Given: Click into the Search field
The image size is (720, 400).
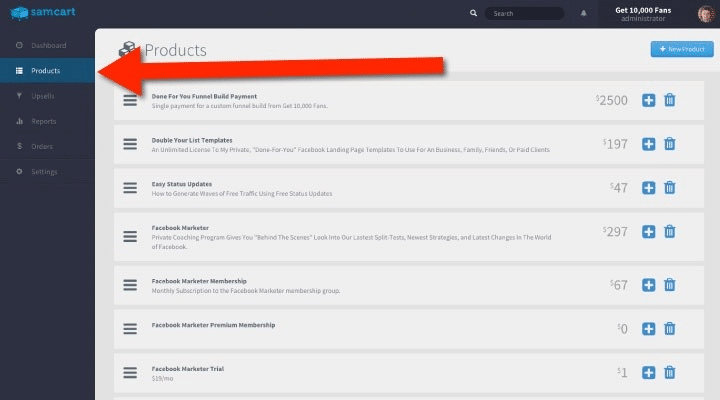Looking at the screenshot, I should (524, 13).
